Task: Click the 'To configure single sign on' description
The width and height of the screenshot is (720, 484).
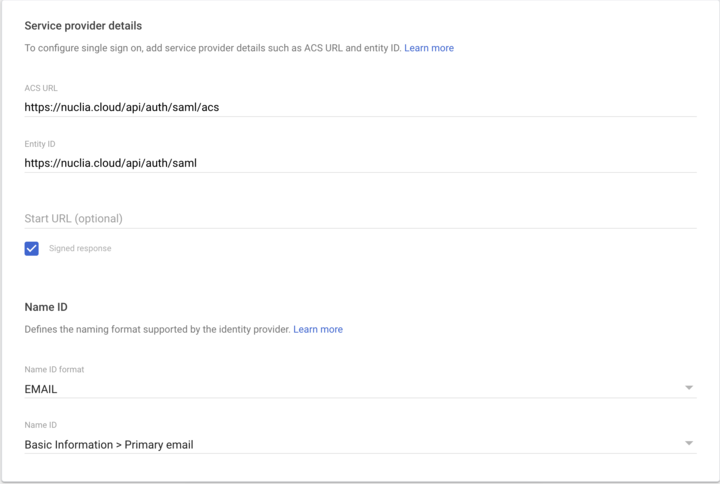Action: tap(213, 48)
